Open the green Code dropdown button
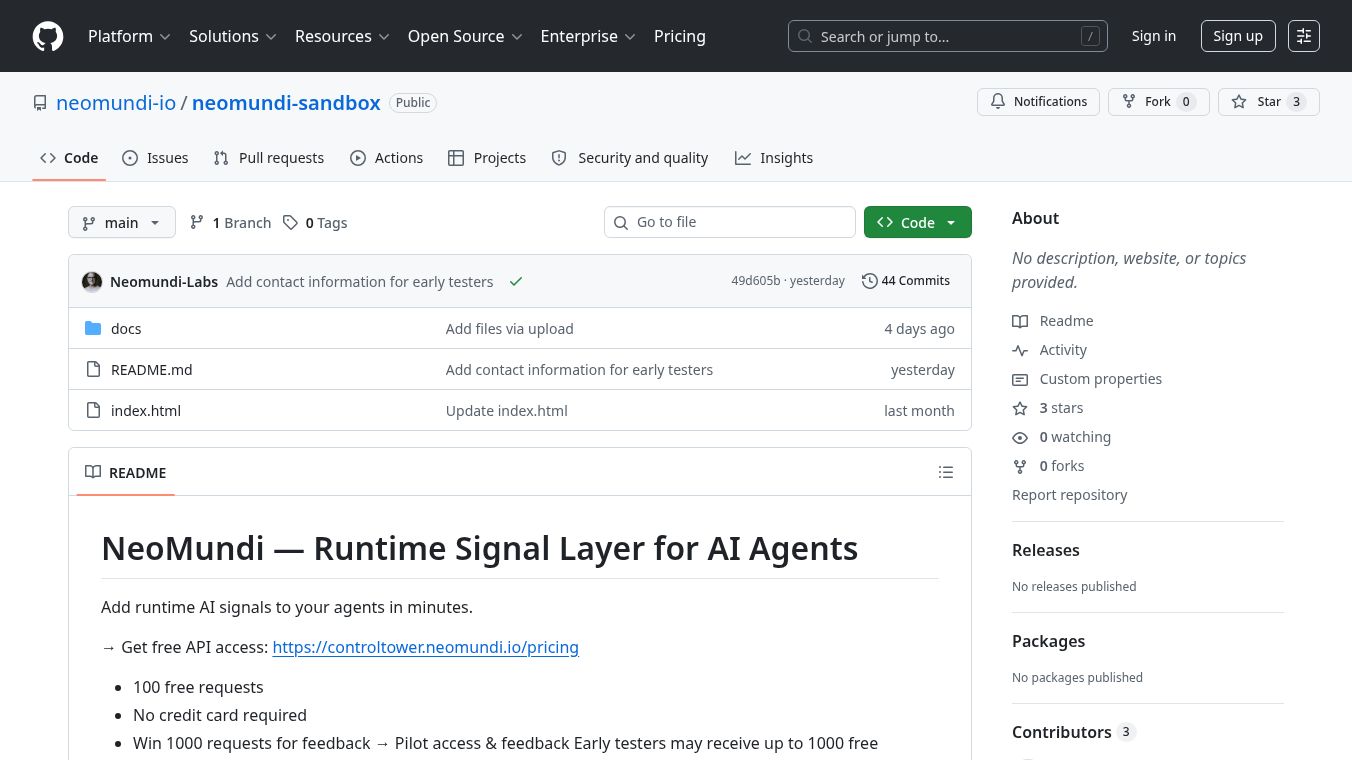The height and width of the screenshot is (760, 1352). pyautogui.click(x=918, y=222)
